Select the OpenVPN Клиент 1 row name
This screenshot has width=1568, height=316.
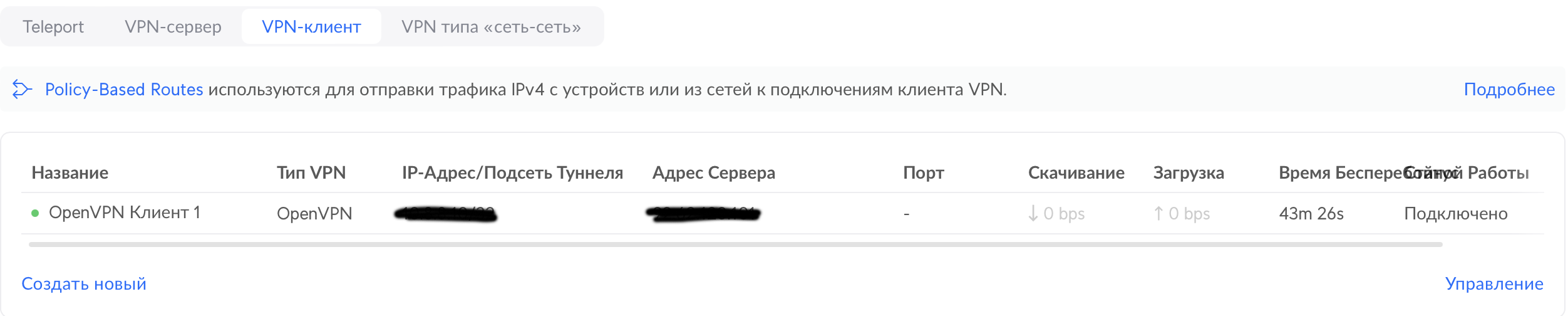click(x=125, y=213)
